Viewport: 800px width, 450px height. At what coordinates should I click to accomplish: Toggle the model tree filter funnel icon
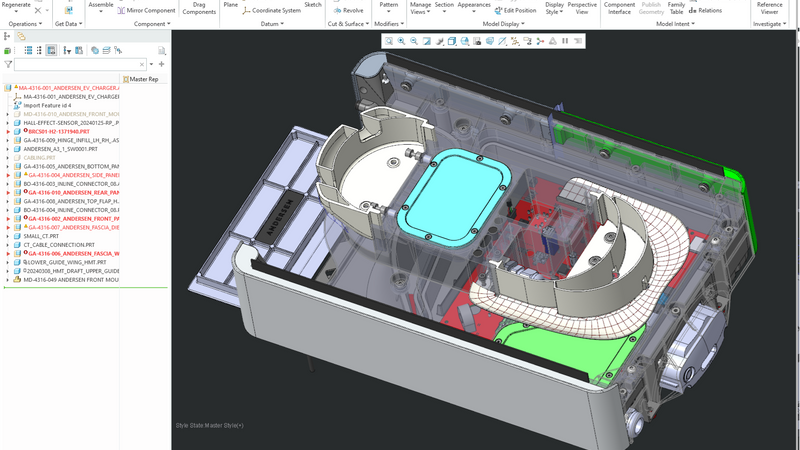pos(8,64)
